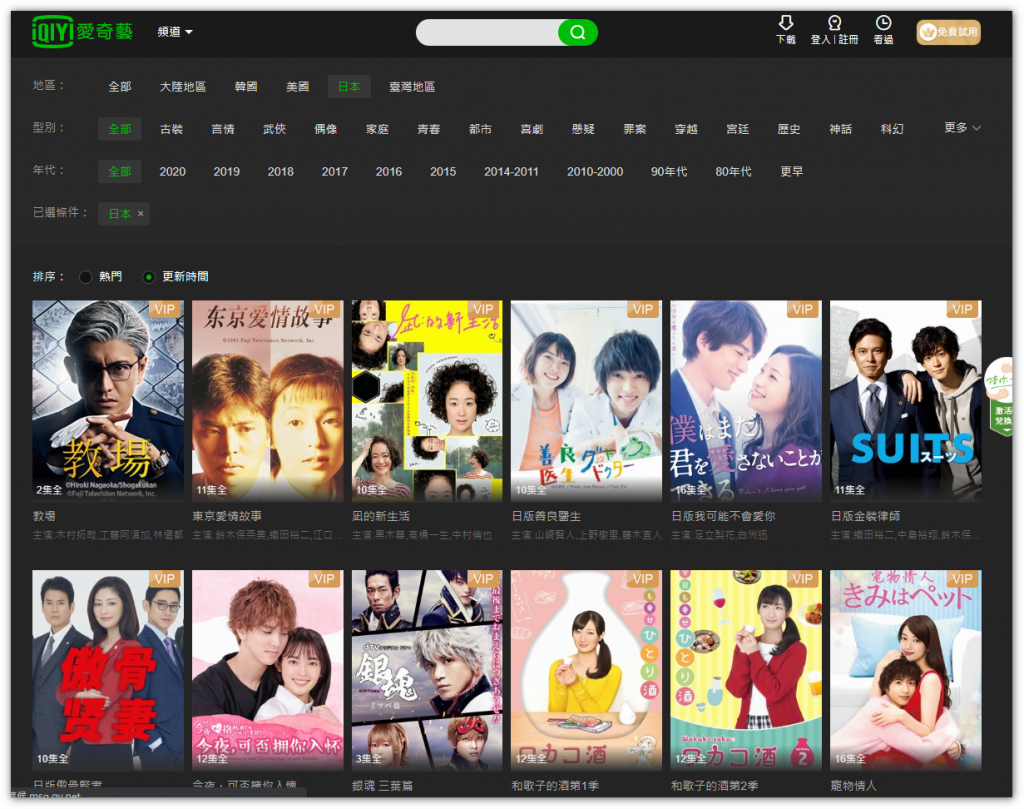
Task: Filter genre by 懸疑
Action: [x=583, y=129]
